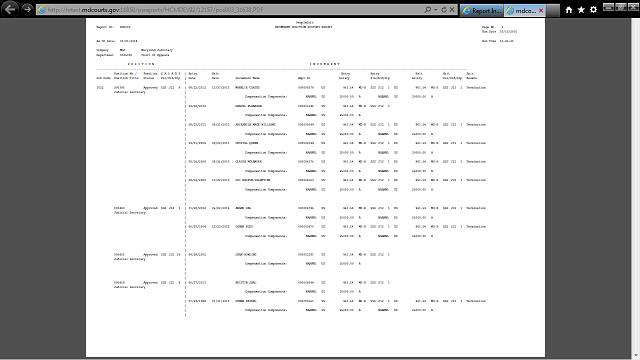Stop loading with the X button
The height and width of the screenshot is (360, 640).
click(x=452, y=9)
